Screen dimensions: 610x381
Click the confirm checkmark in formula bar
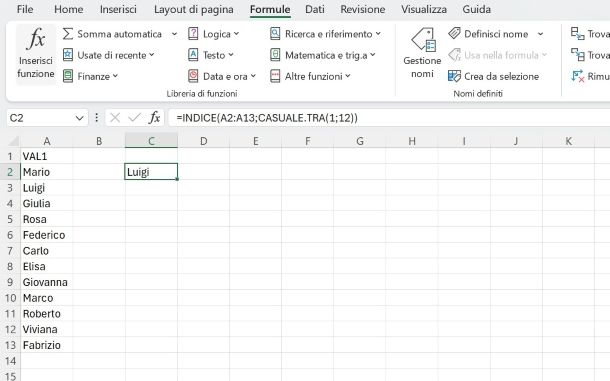pos(135,118)
